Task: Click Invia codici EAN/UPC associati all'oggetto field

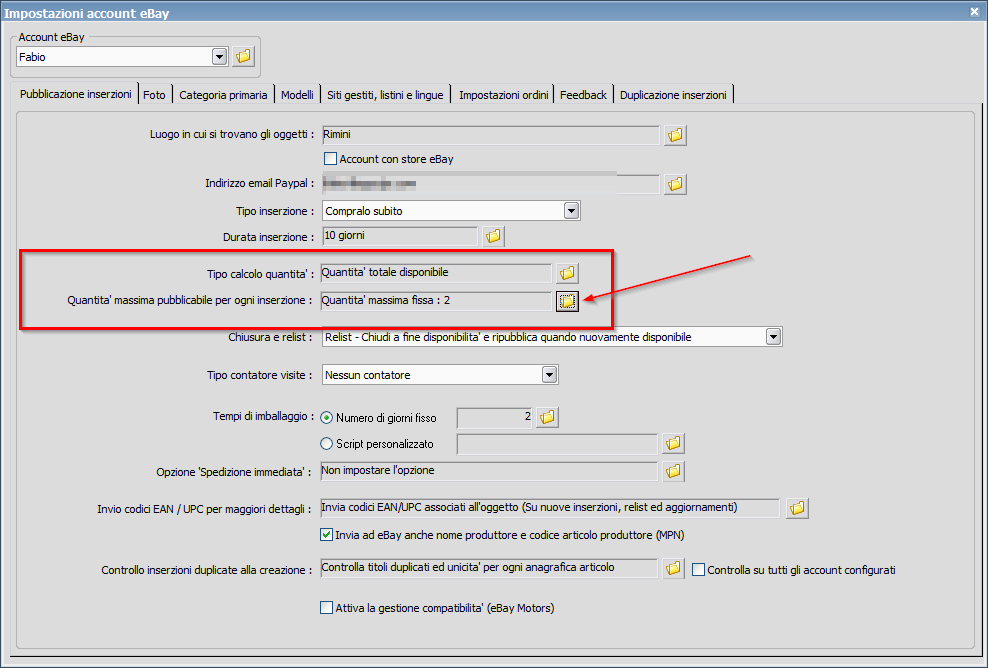Action: 550,508
